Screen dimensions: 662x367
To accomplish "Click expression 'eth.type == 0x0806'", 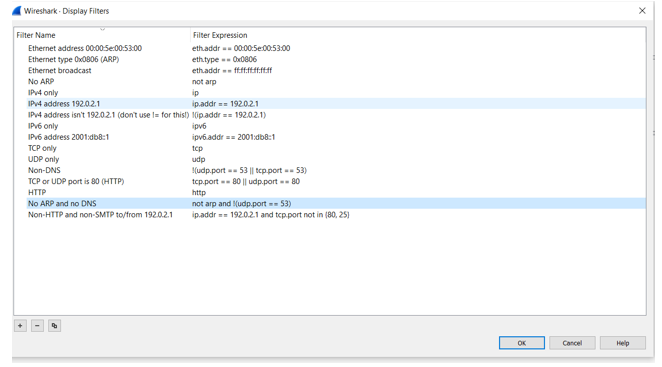I will (x=224, y=59).
